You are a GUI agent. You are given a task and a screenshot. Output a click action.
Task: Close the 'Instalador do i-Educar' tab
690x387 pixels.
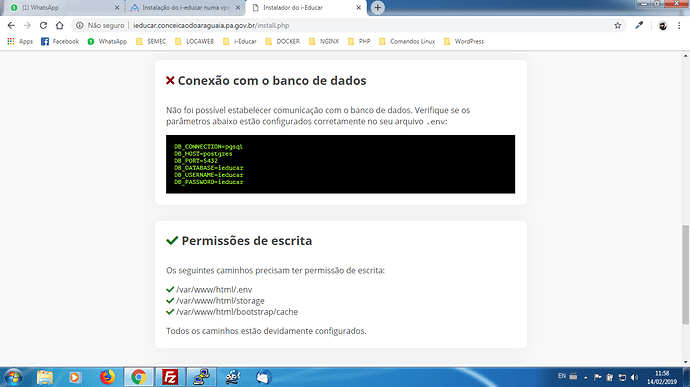tap(359, 7)
